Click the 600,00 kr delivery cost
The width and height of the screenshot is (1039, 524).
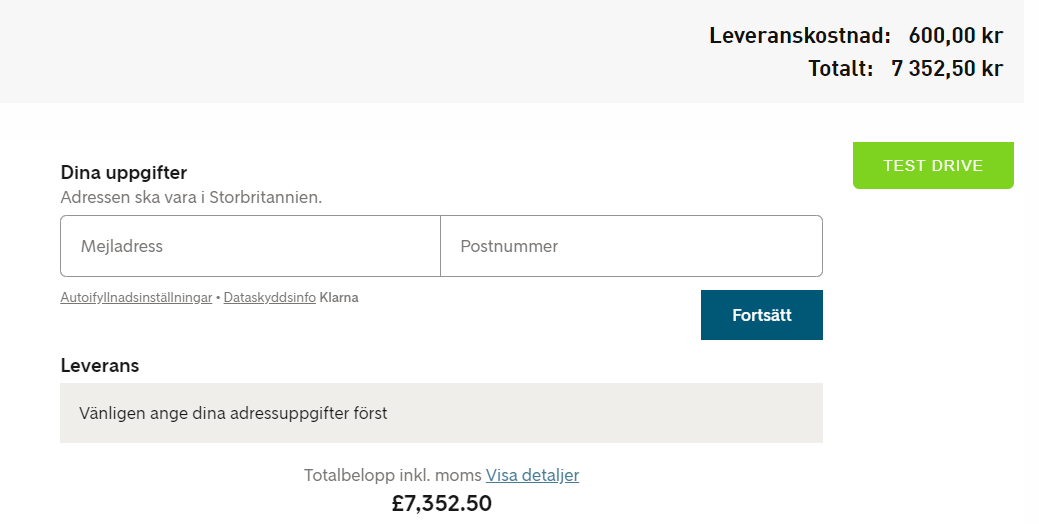click(x=955, y=36)
